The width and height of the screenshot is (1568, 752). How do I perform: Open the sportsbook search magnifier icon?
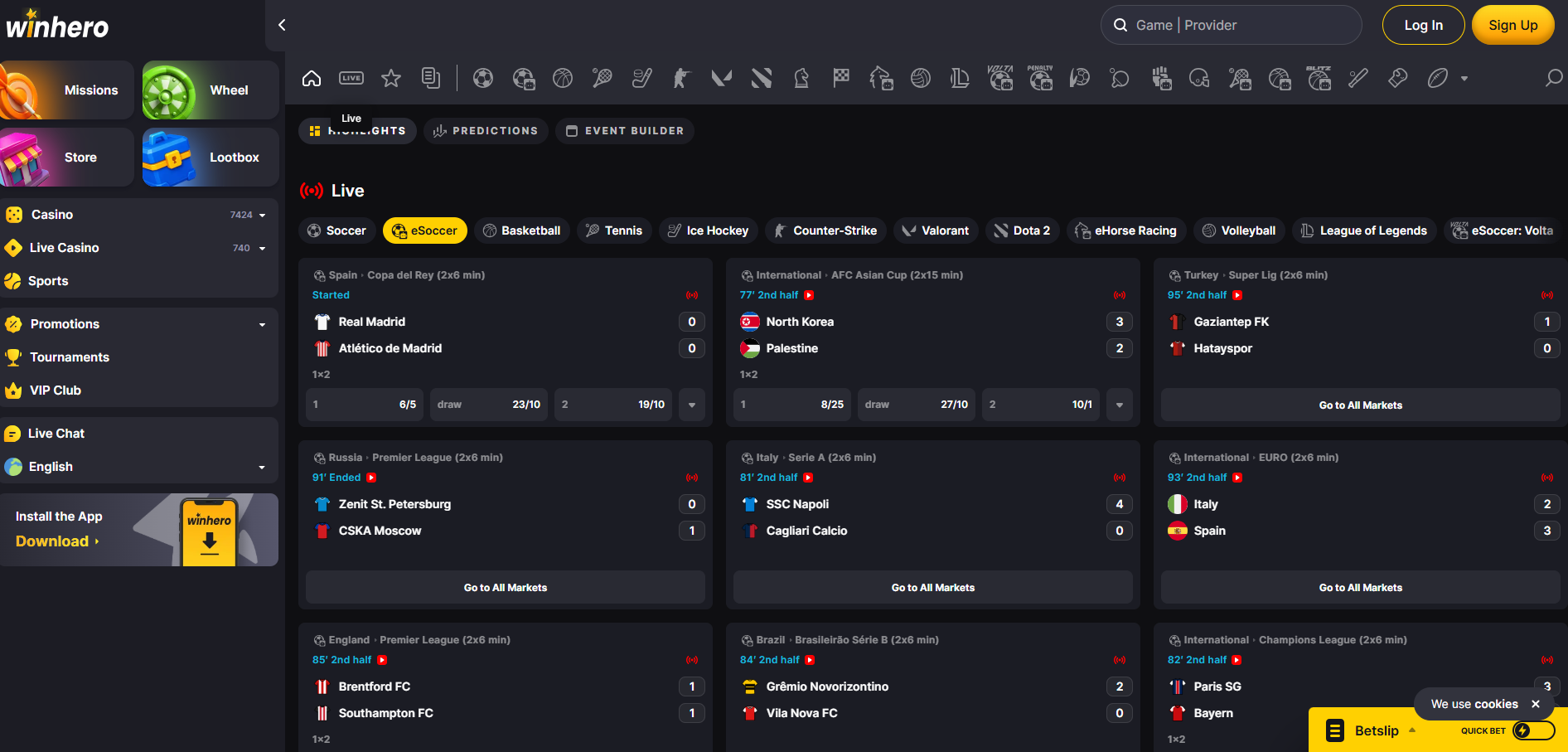(1554, 78)
